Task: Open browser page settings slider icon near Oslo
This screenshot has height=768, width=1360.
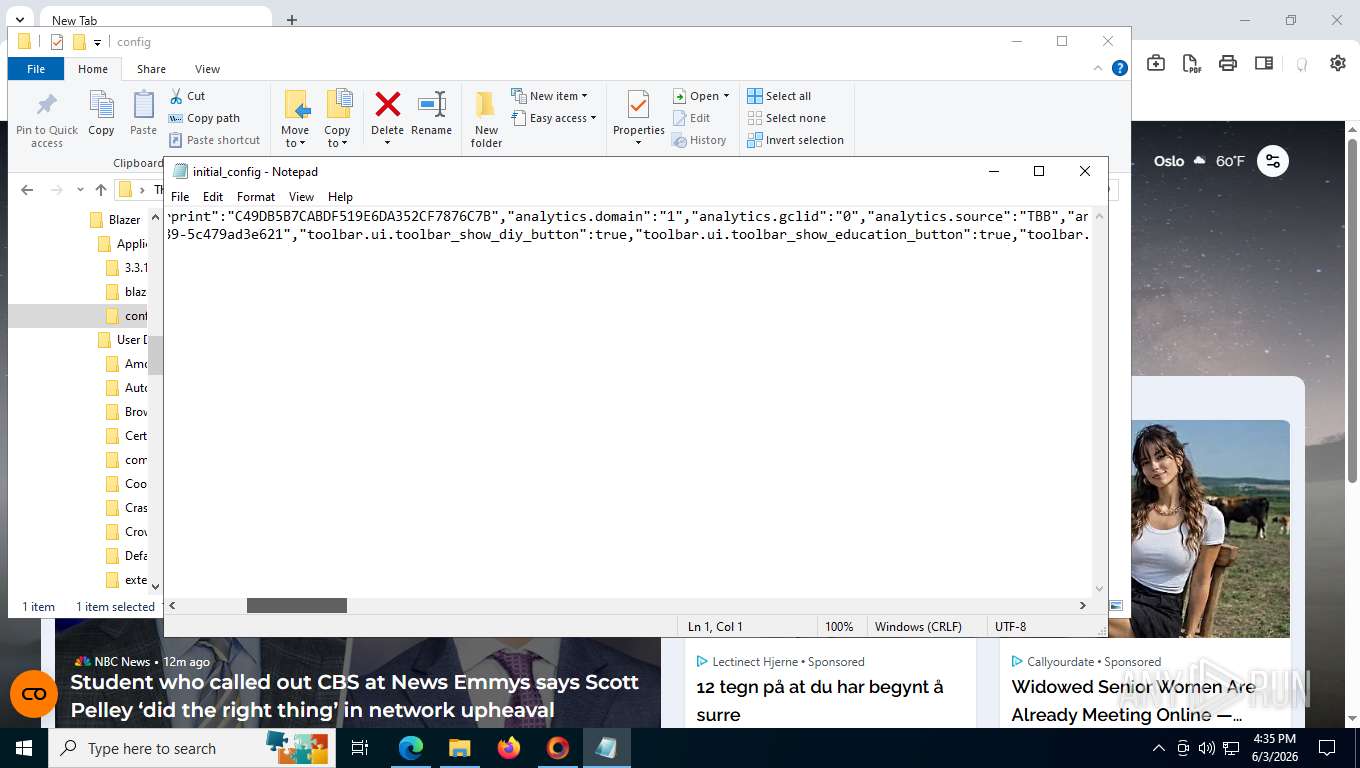Action: [x=1272, y=161]
